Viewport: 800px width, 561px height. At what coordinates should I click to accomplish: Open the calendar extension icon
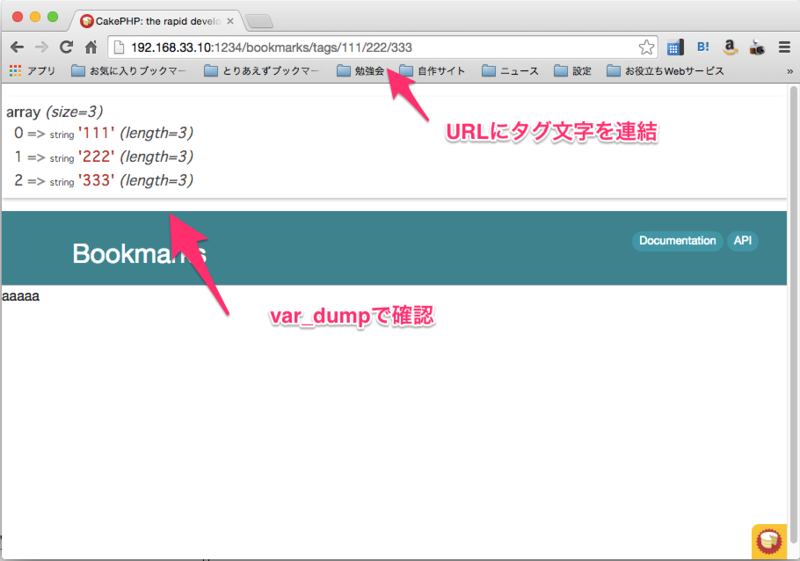click(x=675, y=47)
